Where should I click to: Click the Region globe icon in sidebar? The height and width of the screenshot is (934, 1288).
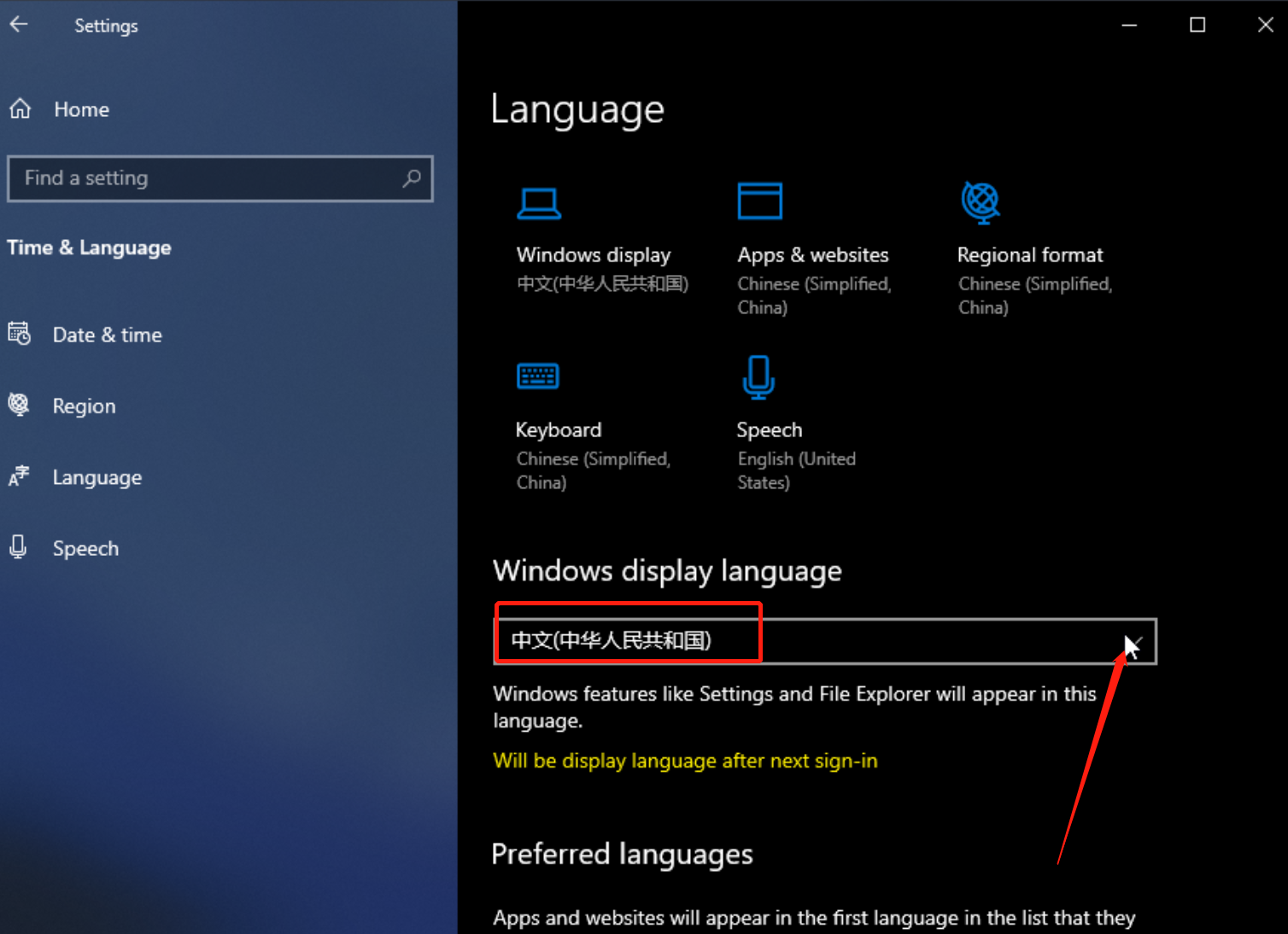point(19,405)
